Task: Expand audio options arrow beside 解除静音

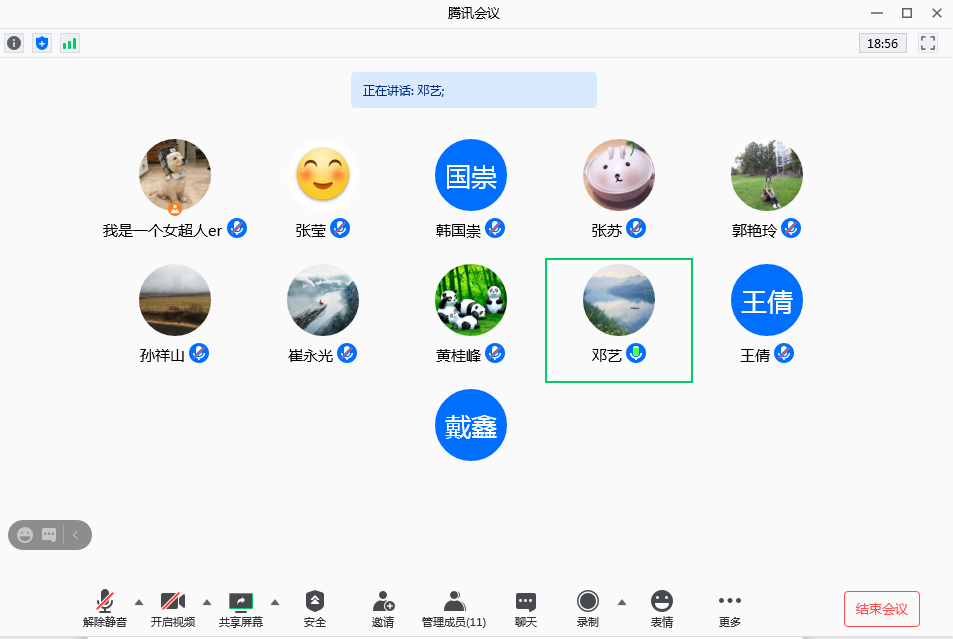Action: point(139,602)
